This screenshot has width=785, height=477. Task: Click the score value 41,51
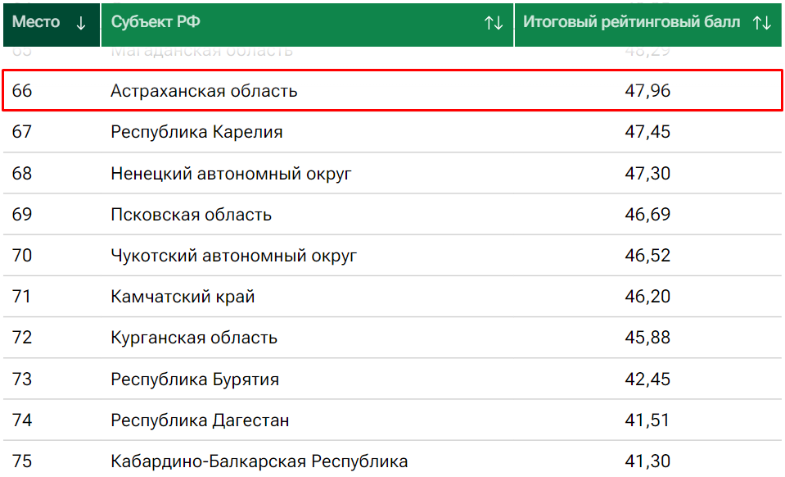point(647,420)
